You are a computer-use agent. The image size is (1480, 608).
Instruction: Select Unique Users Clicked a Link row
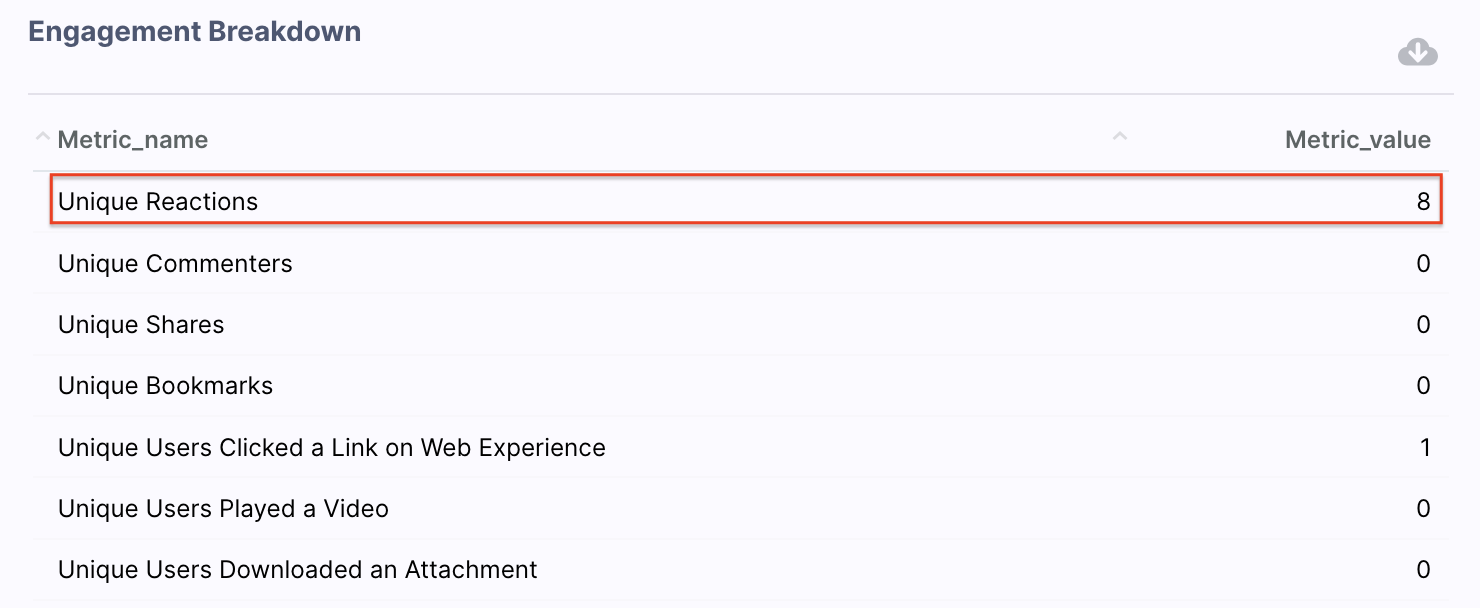click(x=740, y=447)
